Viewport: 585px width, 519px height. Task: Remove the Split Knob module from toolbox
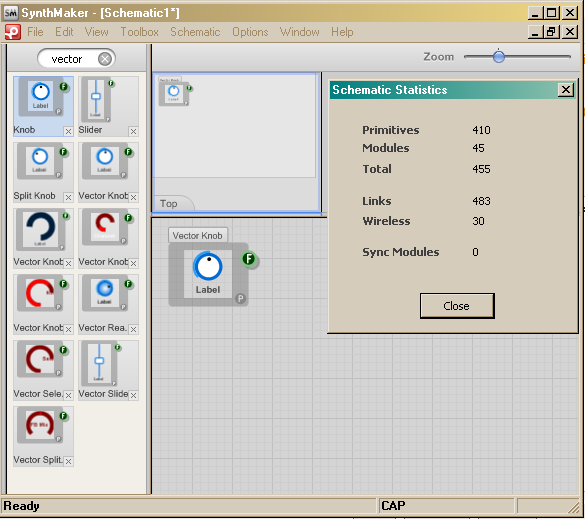tap(68, 197)
